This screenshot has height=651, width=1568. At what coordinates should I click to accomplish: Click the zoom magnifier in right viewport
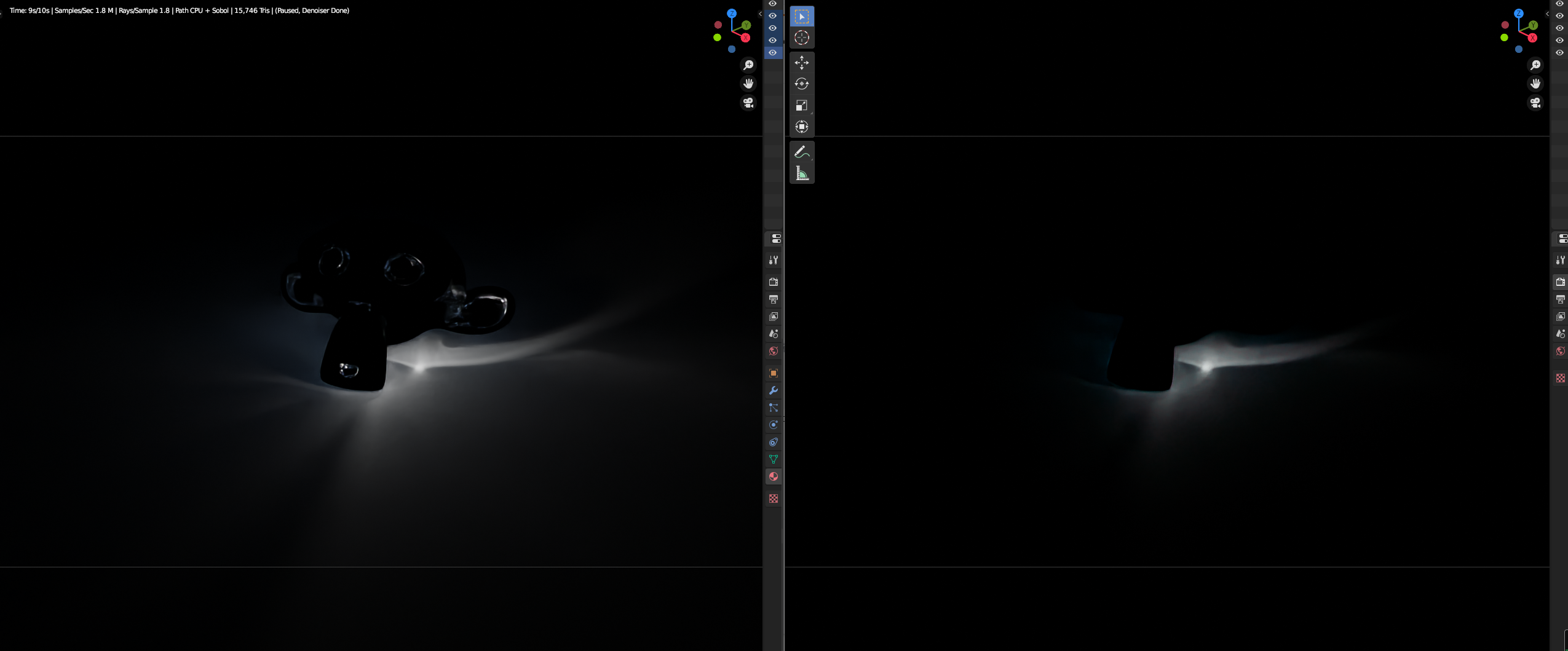tap(1535, 65)
